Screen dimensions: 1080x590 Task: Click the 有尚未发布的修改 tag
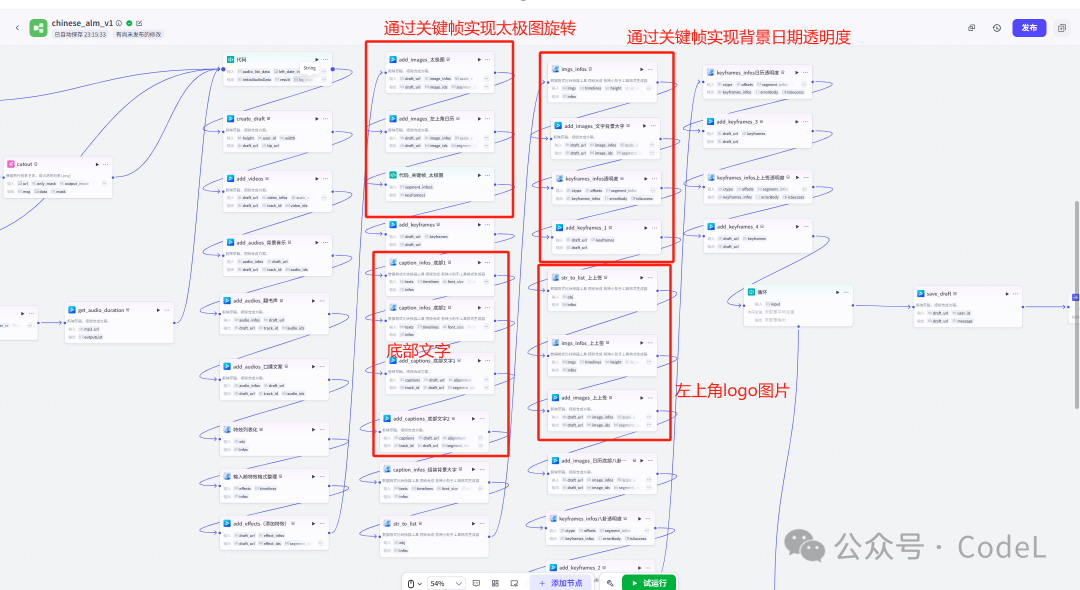click(x=138, y=34)
